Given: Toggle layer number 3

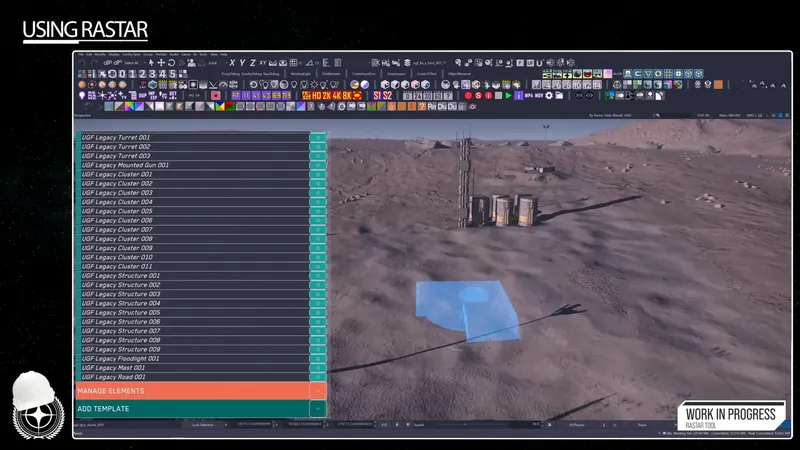Looking at the screenshot, I should click(x=152, y=74).
